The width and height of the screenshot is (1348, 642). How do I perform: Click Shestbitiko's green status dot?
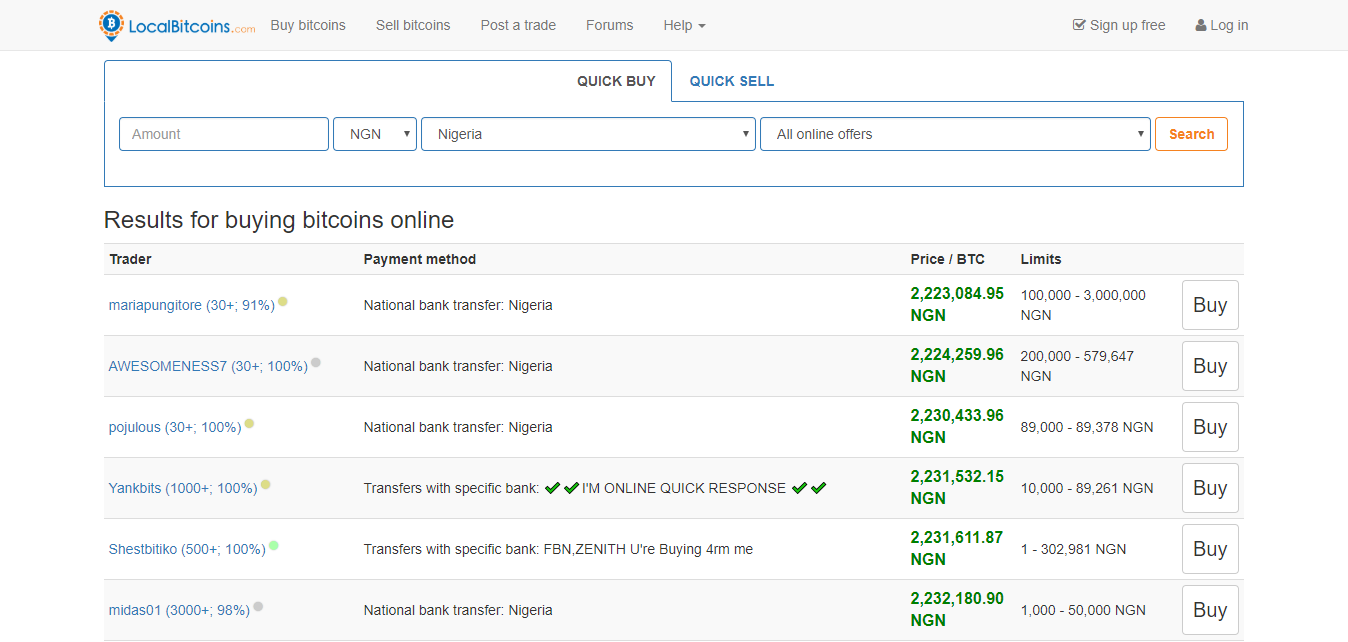274,545
